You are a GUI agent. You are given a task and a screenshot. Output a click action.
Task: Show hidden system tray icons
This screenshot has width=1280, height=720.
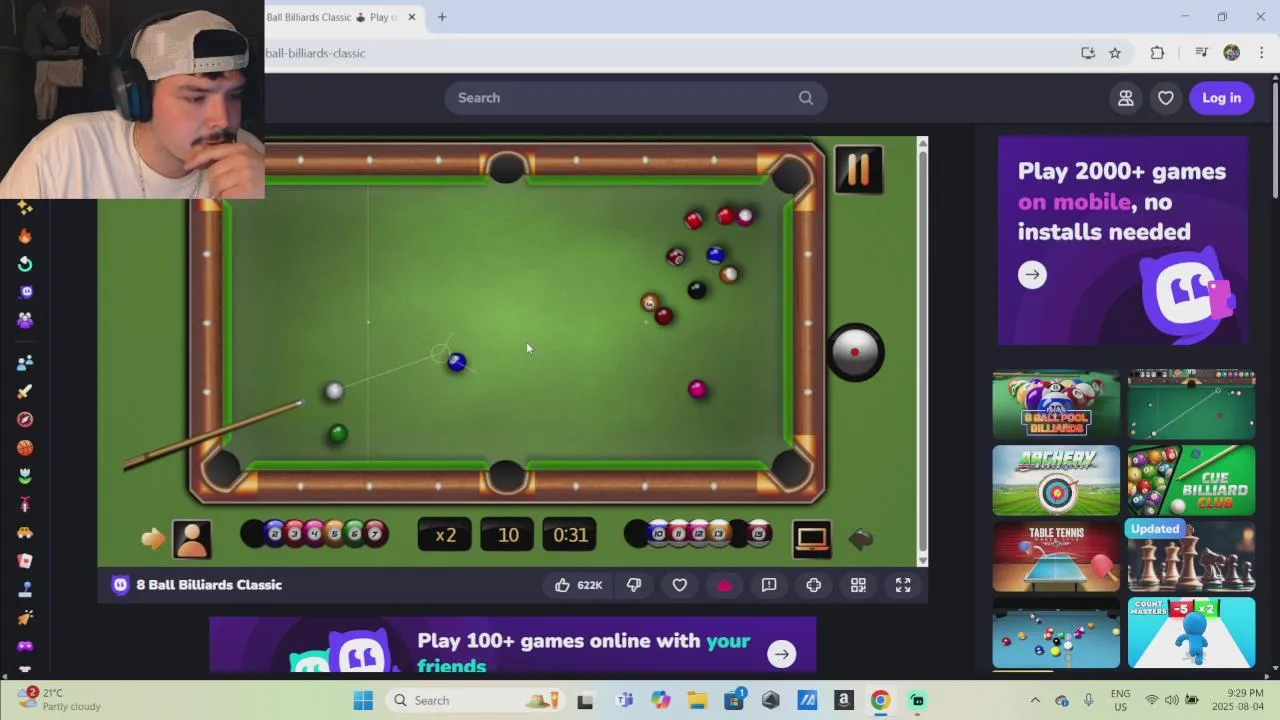[x=1035, y=700]
